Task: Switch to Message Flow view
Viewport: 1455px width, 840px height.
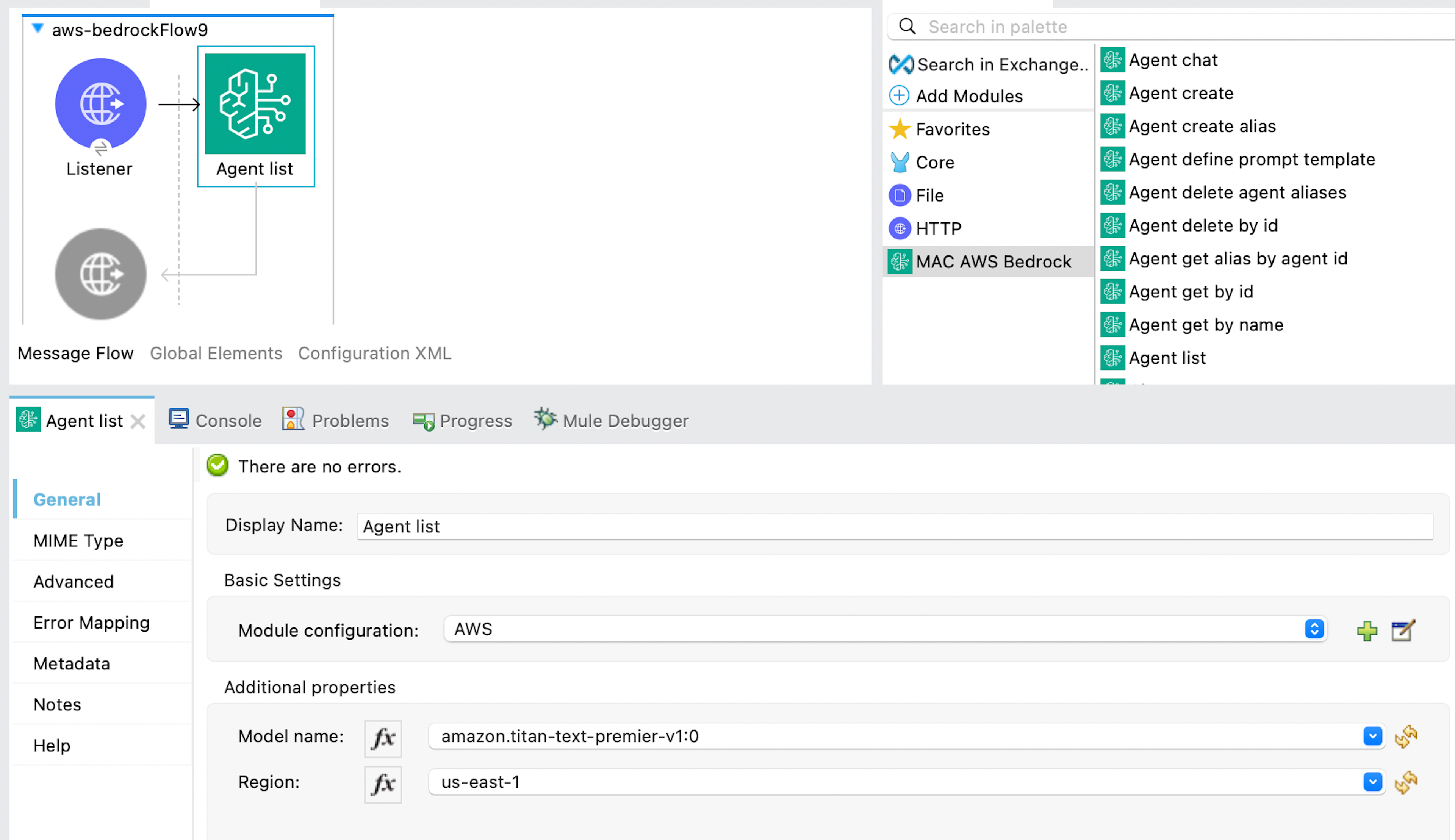Action: [x=75, y=353]
